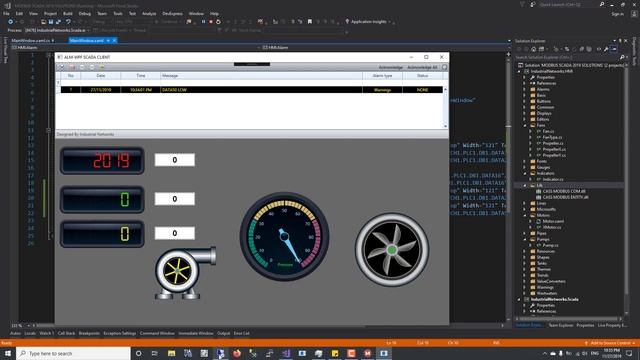640x360 pixels.
Task: Select the DATA50 LOW alarm row
Action: 251,90
